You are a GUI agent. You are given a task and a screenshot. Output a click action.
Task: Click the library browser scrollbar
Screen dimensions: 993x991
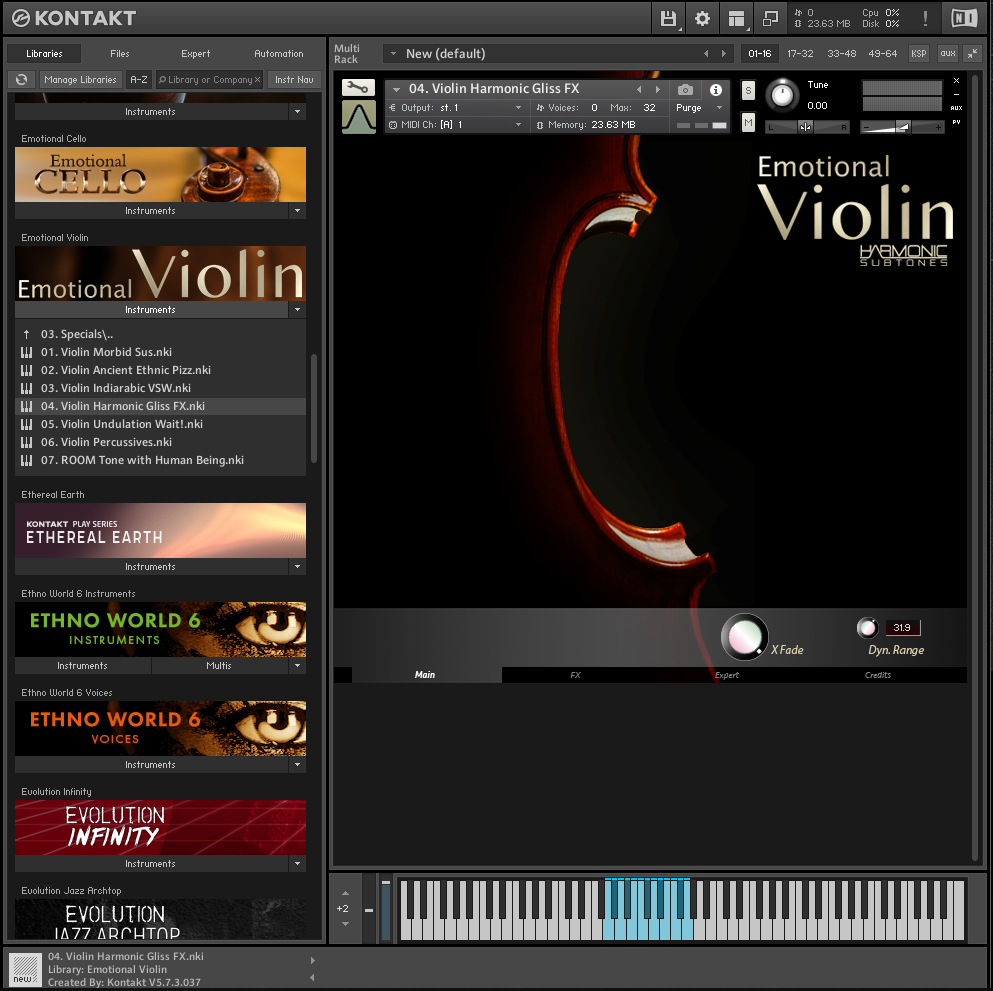[313, 408]
